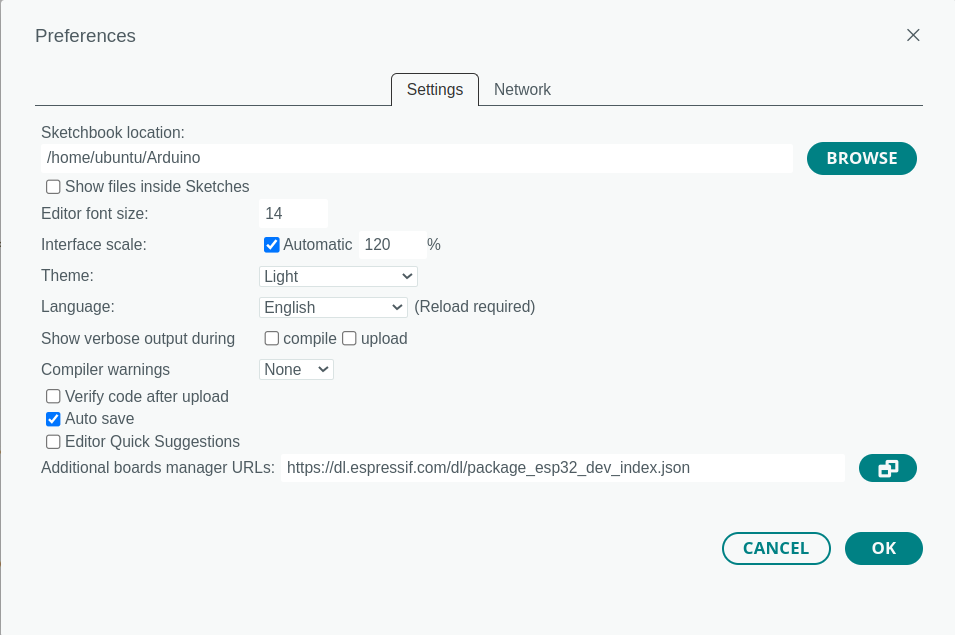955x635 pixels.
Task: Close the Preferences dialog with X
Action: tap(913, 35)
